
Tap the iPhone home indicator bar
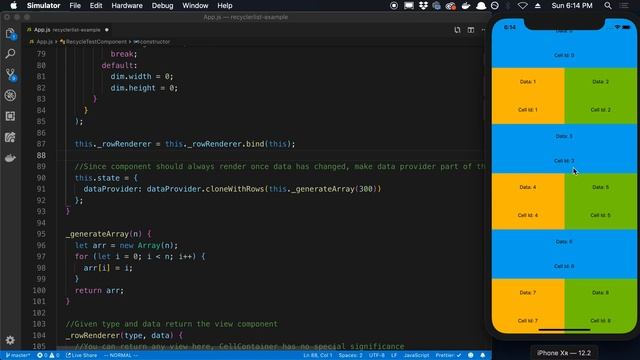coord(564,329)
